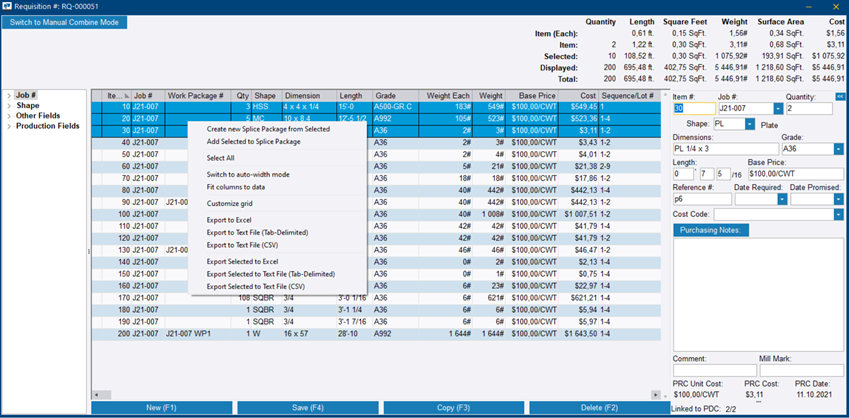
Task: Open the Cost Code dropdown
Action: coord(838,214)
